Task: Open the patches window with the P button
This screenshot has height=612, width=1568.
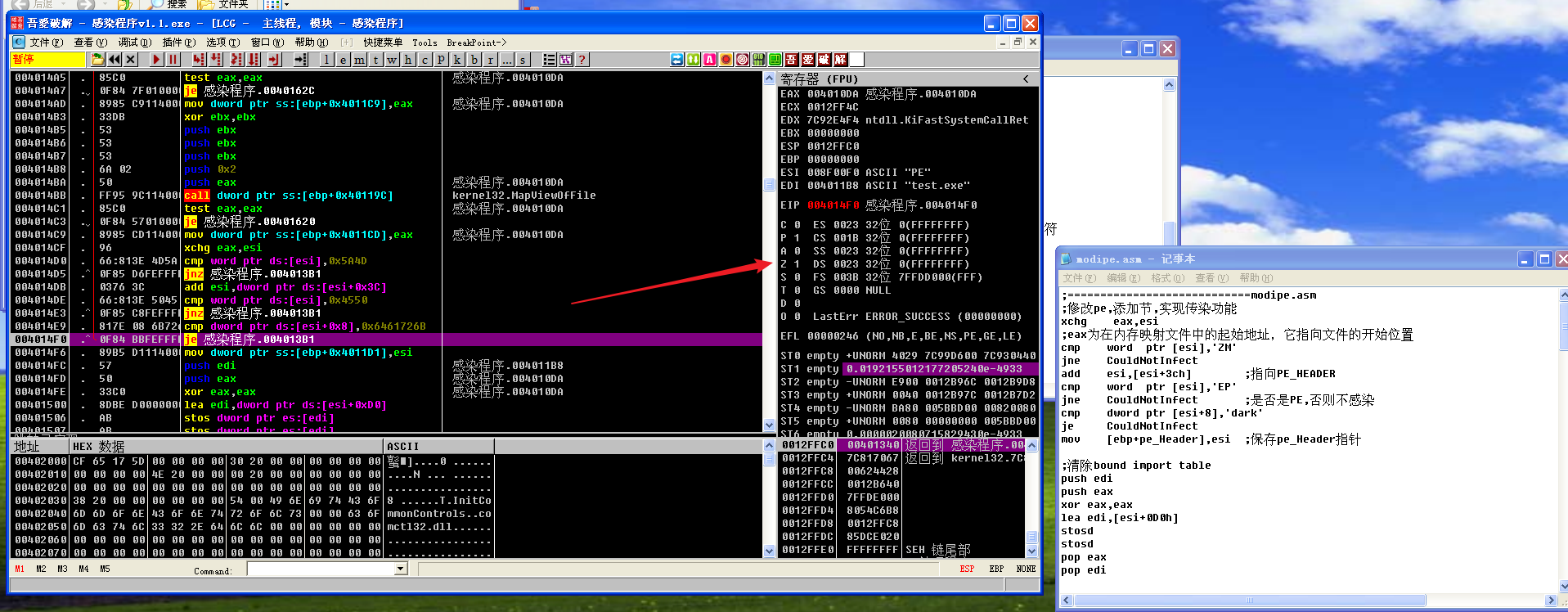Action: 441,60
